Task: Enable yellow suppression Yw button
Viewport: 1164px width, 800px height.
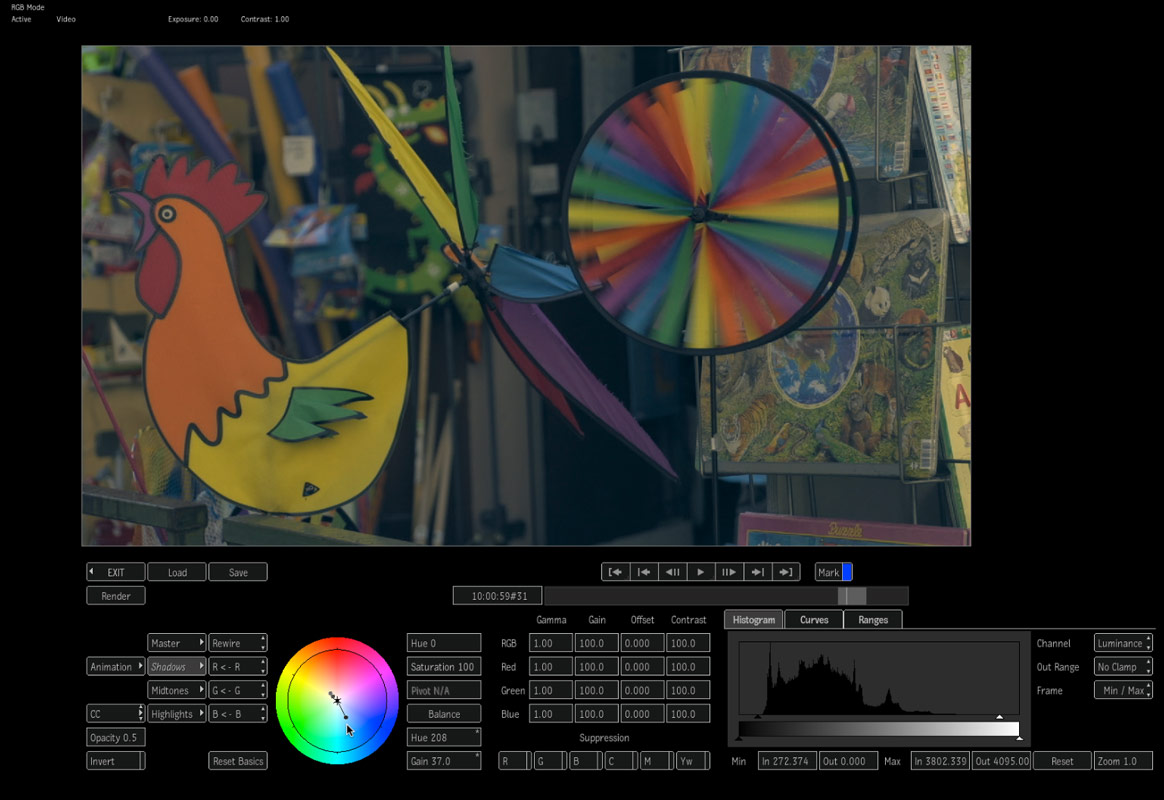Action: [691, 761]
